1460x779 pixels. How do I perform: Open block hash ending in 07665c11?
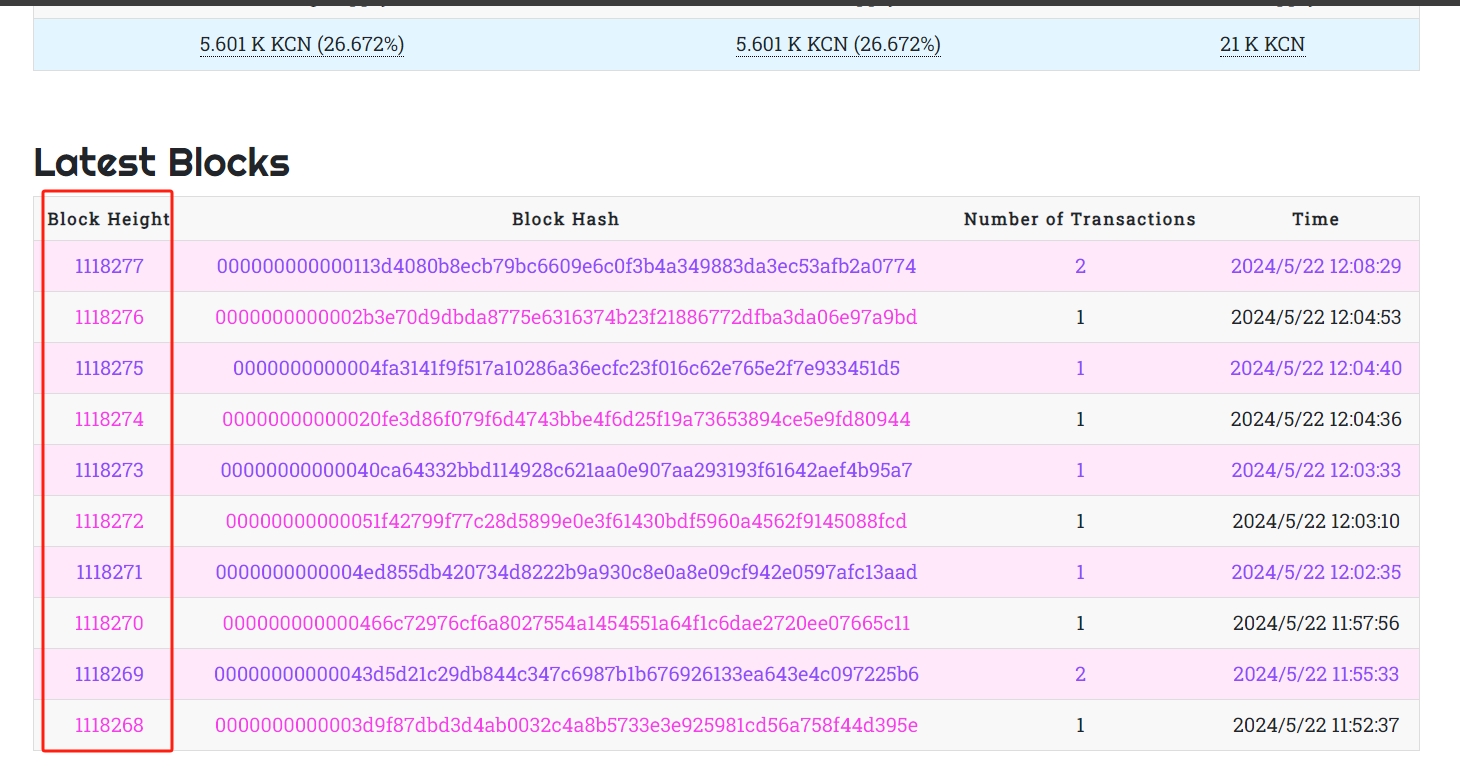[x=566, y=624]
